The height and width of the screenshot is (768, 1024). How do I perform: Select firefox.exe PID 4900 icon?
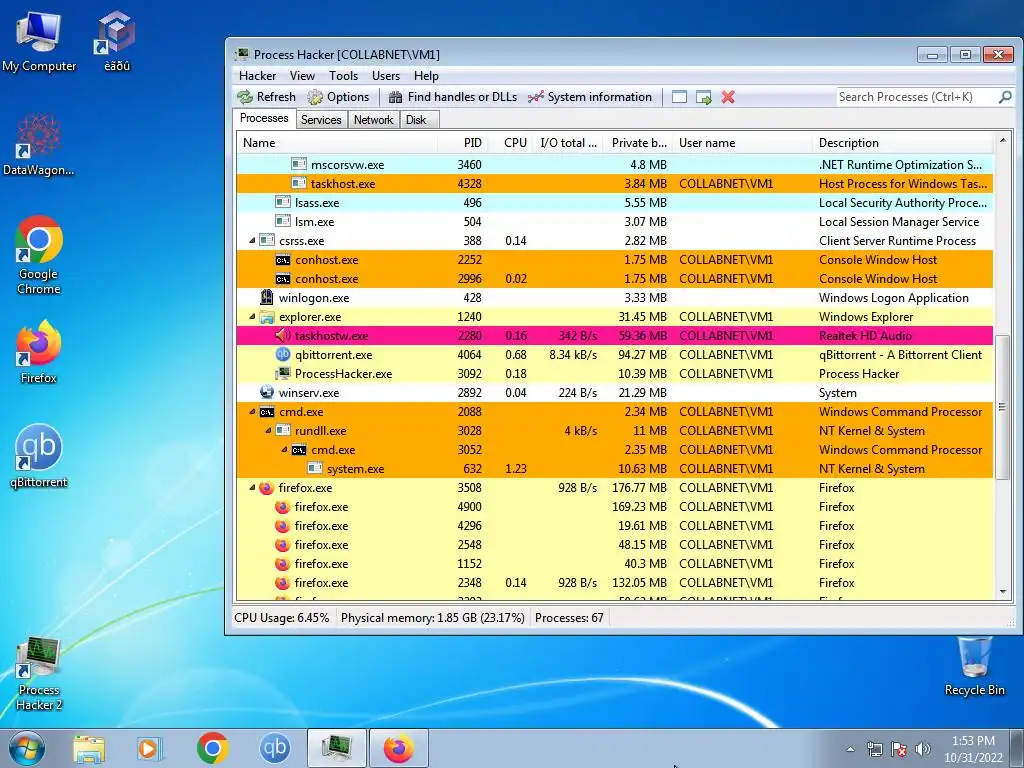282,507
